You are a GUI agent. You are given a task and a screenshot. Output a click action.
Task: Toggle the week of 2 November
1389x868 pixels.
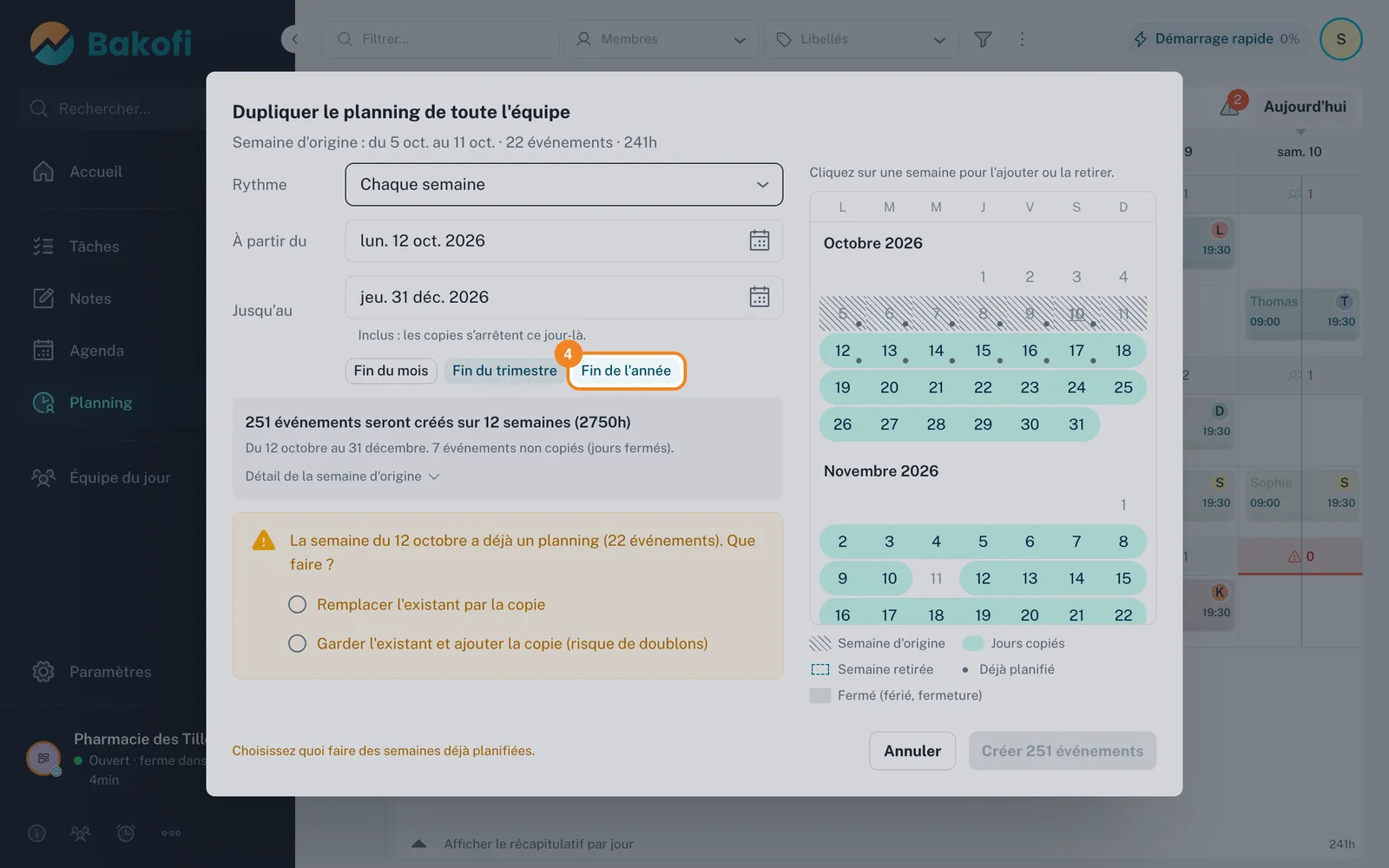coord(983,542)
